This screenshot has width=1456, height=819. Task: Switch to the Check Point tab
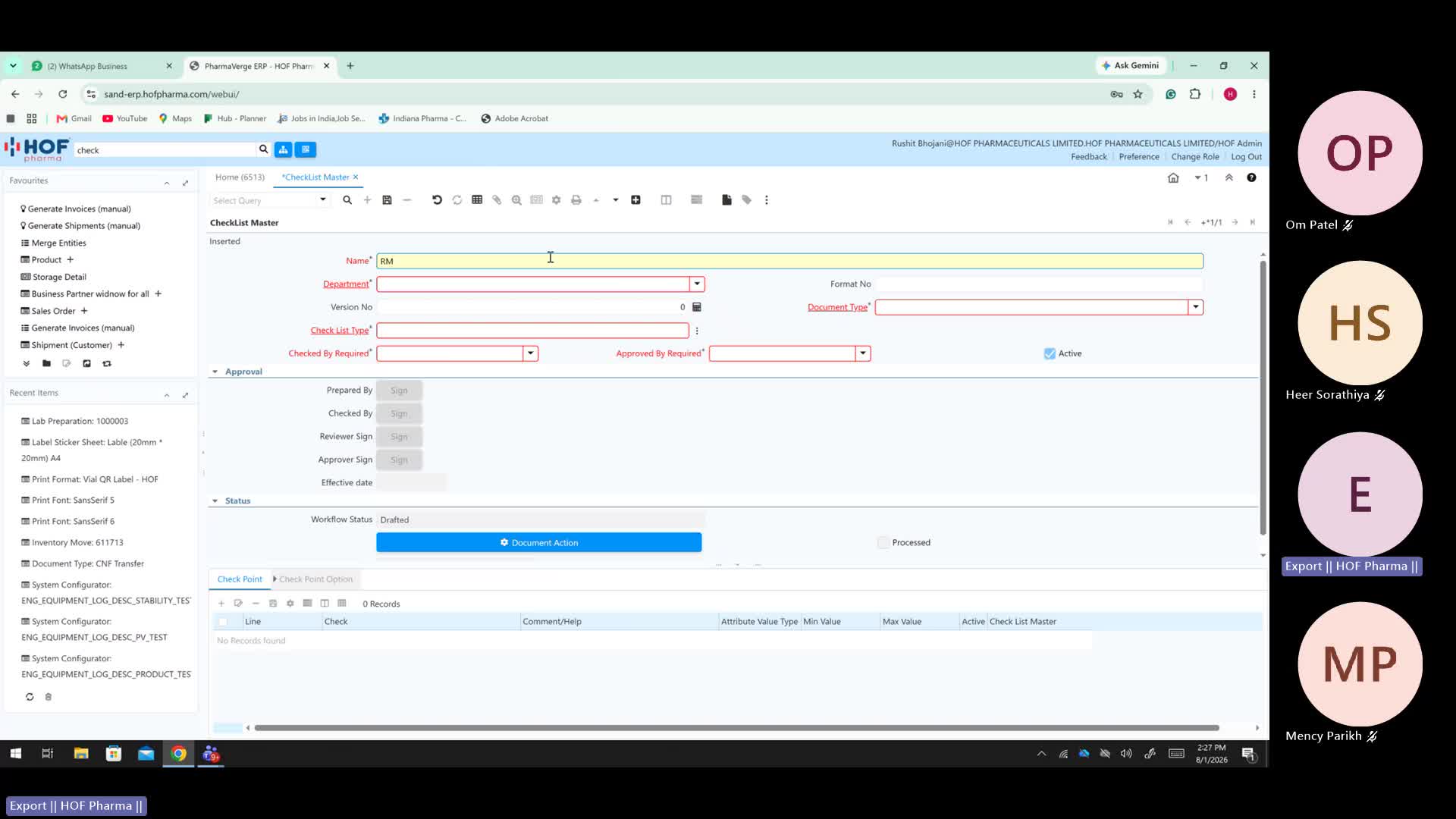(240, 579)
